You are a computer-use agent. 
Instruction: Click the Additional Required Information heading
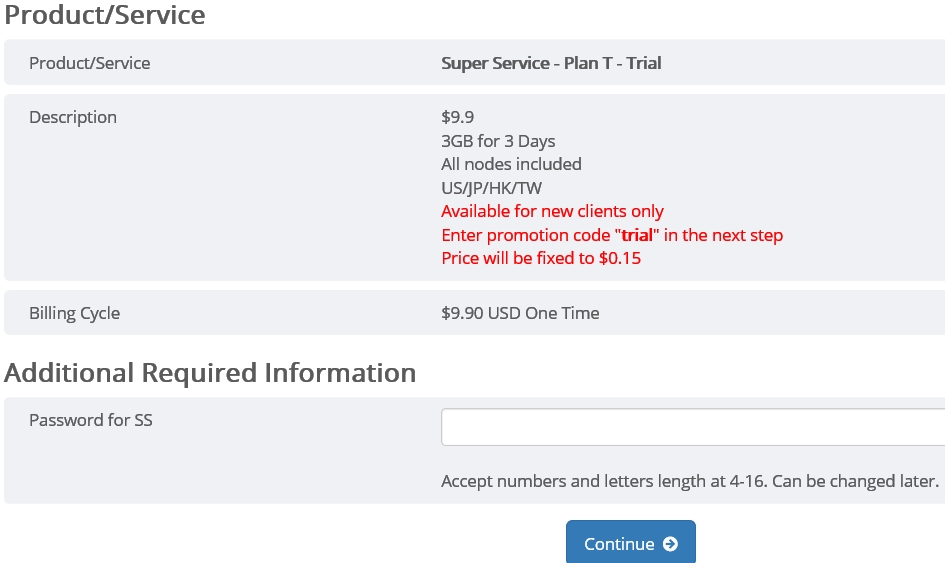210,372
